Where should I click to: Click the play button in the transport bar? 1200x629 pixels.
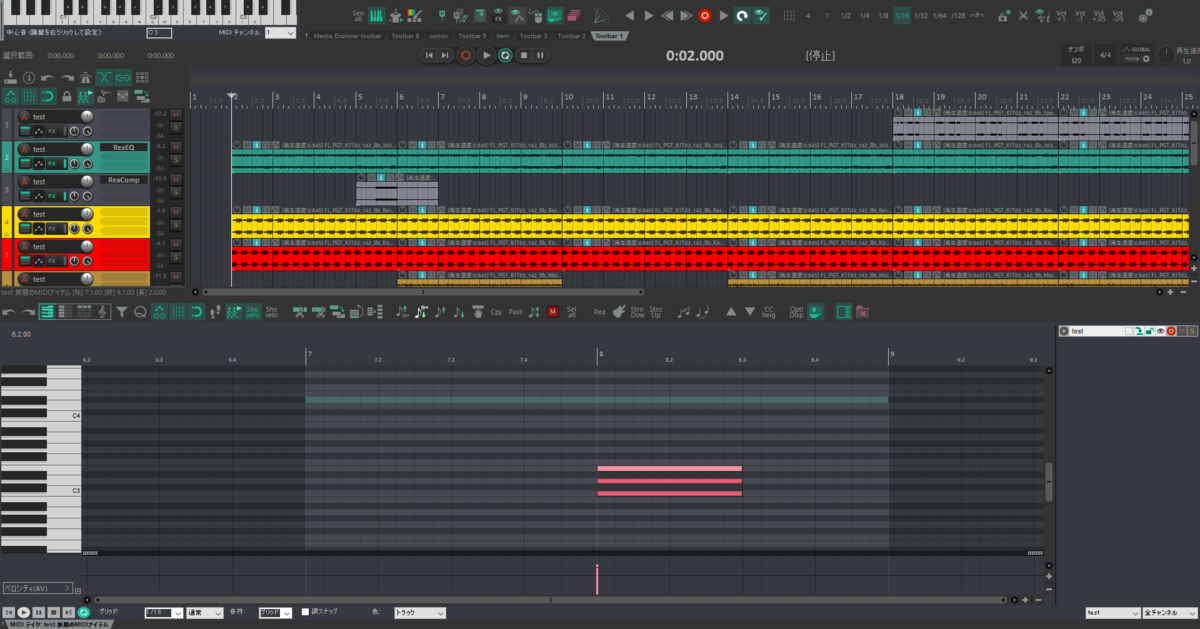pyautogui.click(x=486, y=55)
